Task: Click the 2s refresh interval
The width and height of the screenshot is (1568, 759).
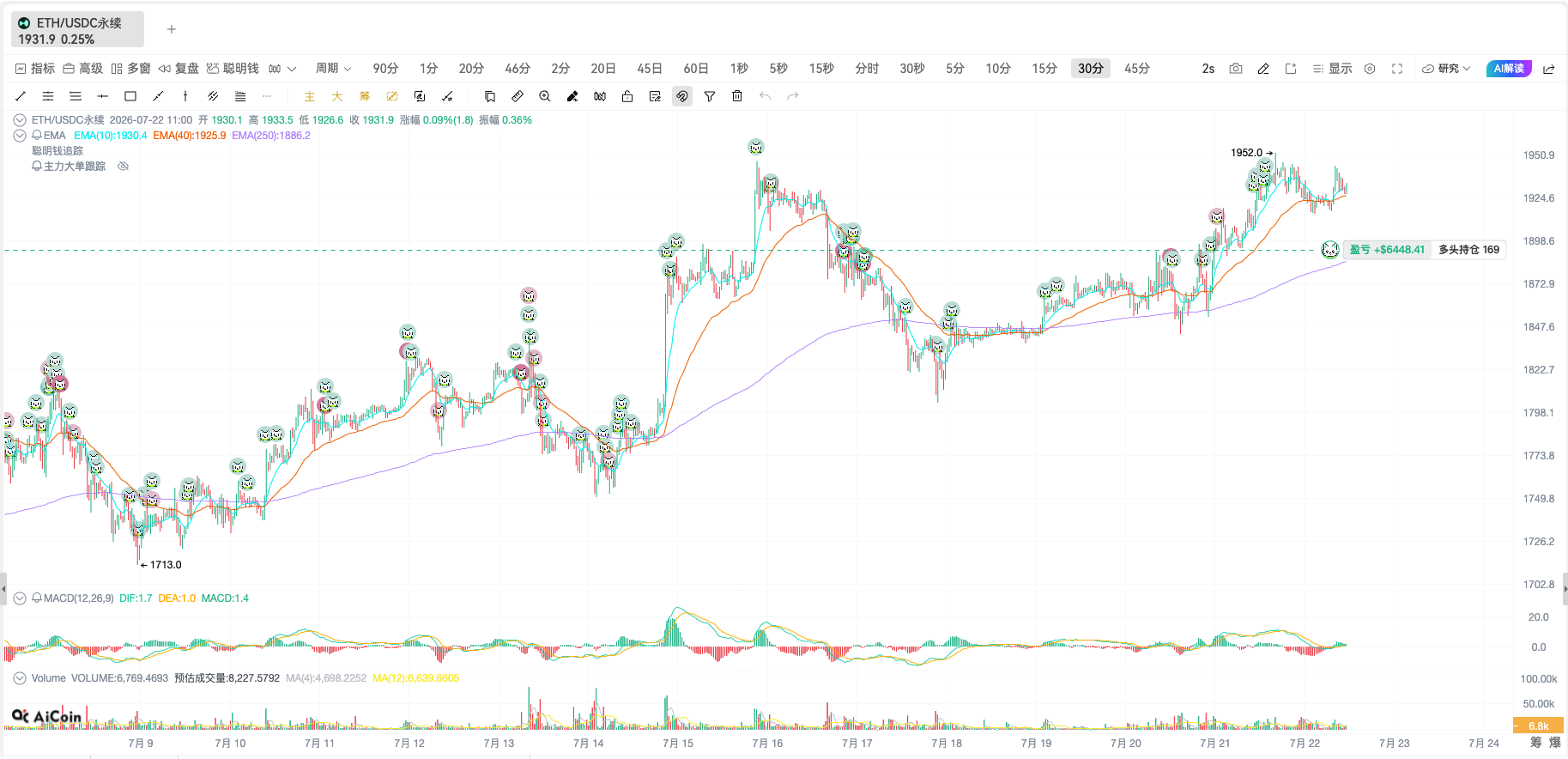Action: click(x=1208, y=69)
